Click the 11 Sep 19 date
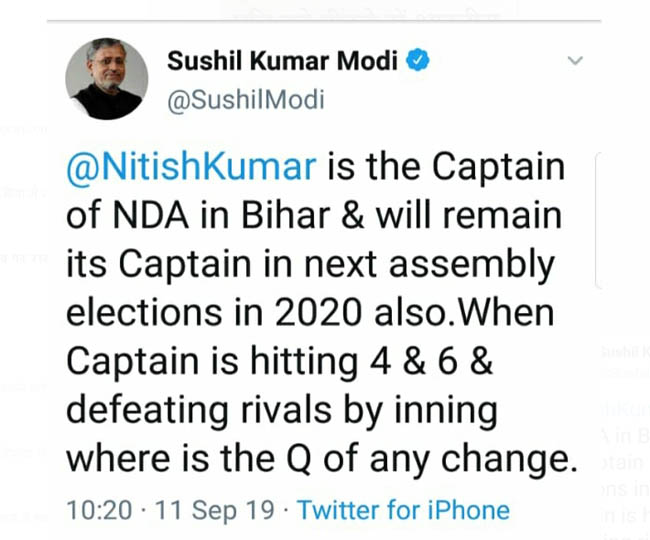The height and width of the screenshot is (540, 650). point(214,510)
